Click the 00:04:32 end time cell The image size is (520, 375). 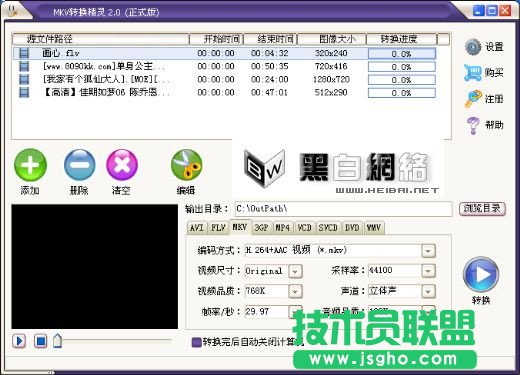click(269, 53)
